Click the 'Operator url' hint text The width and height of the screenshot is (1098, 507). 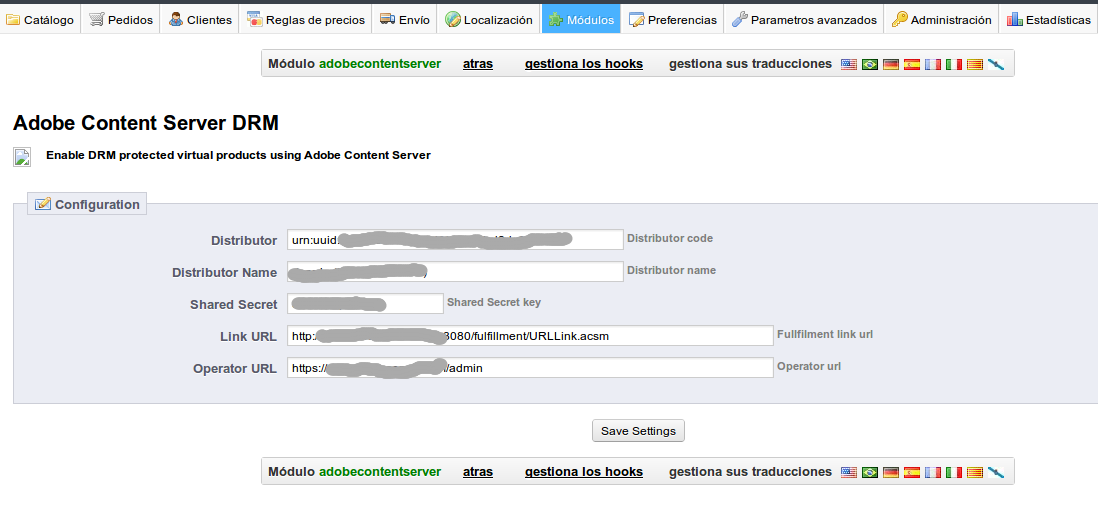click(x=809, y=366)
